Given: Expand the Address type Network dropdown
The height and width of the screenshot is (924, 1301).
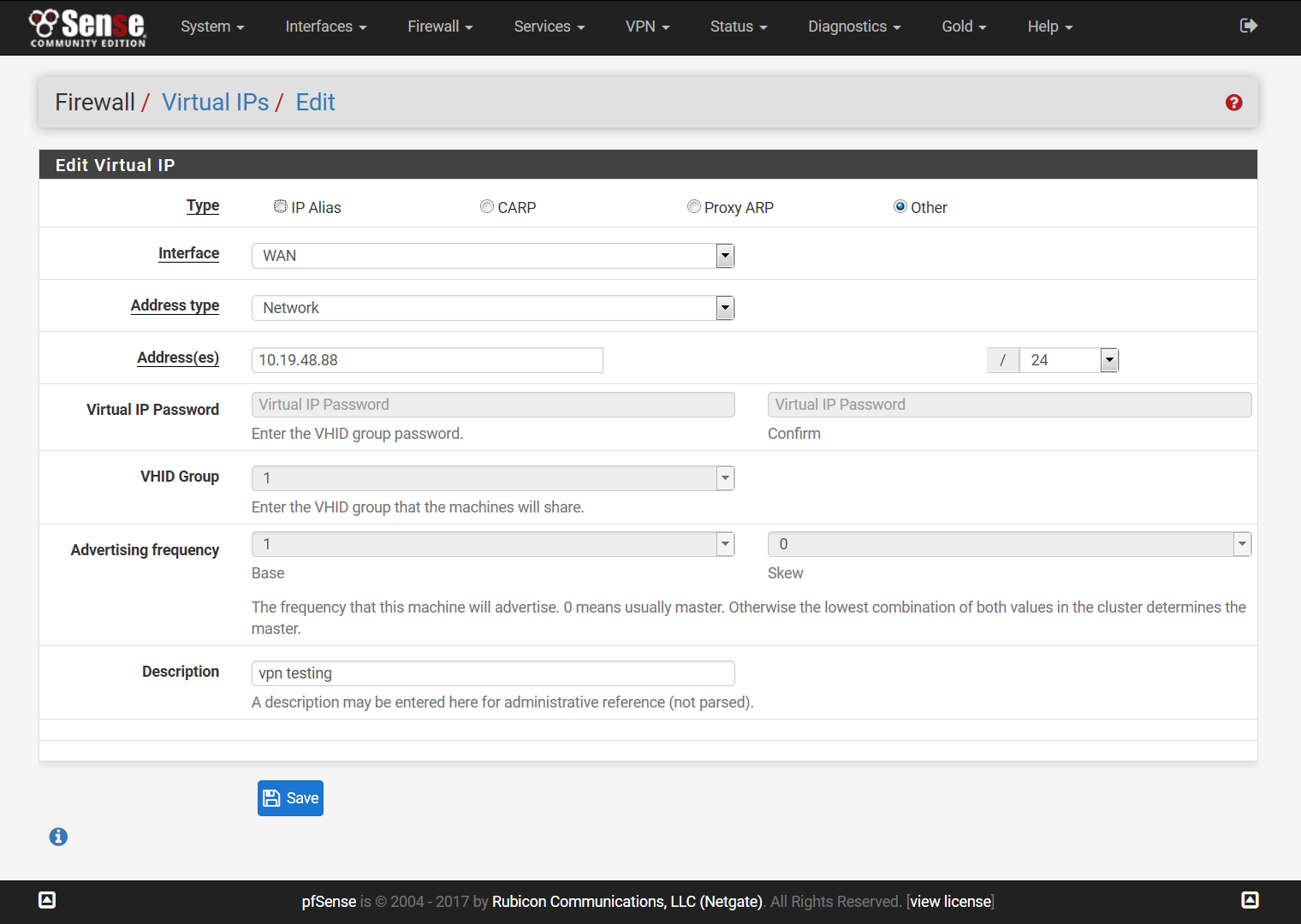Looking at the screenshot, I should 725,307.
